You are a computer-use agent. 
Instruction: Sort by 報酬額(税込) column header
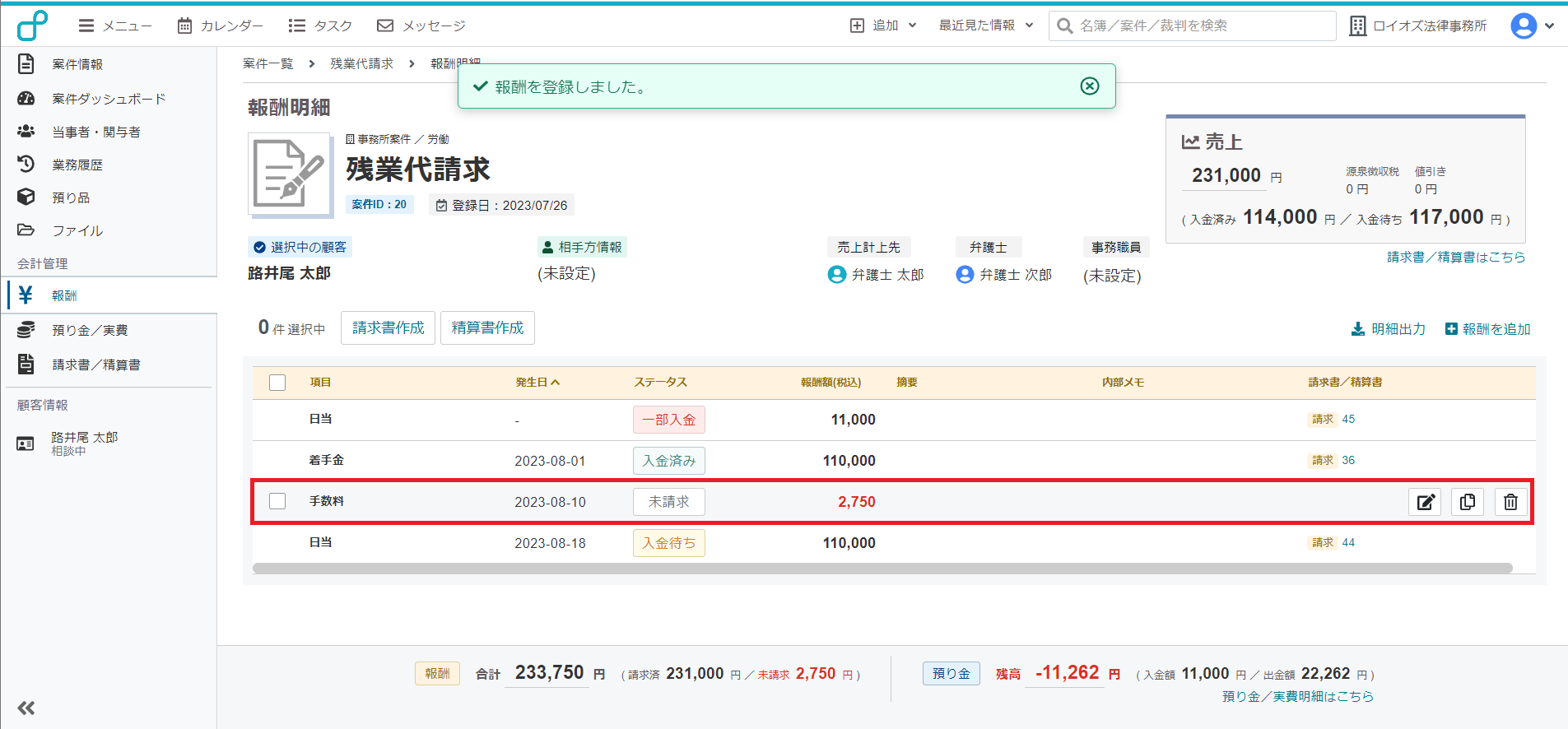click(831, 382)
